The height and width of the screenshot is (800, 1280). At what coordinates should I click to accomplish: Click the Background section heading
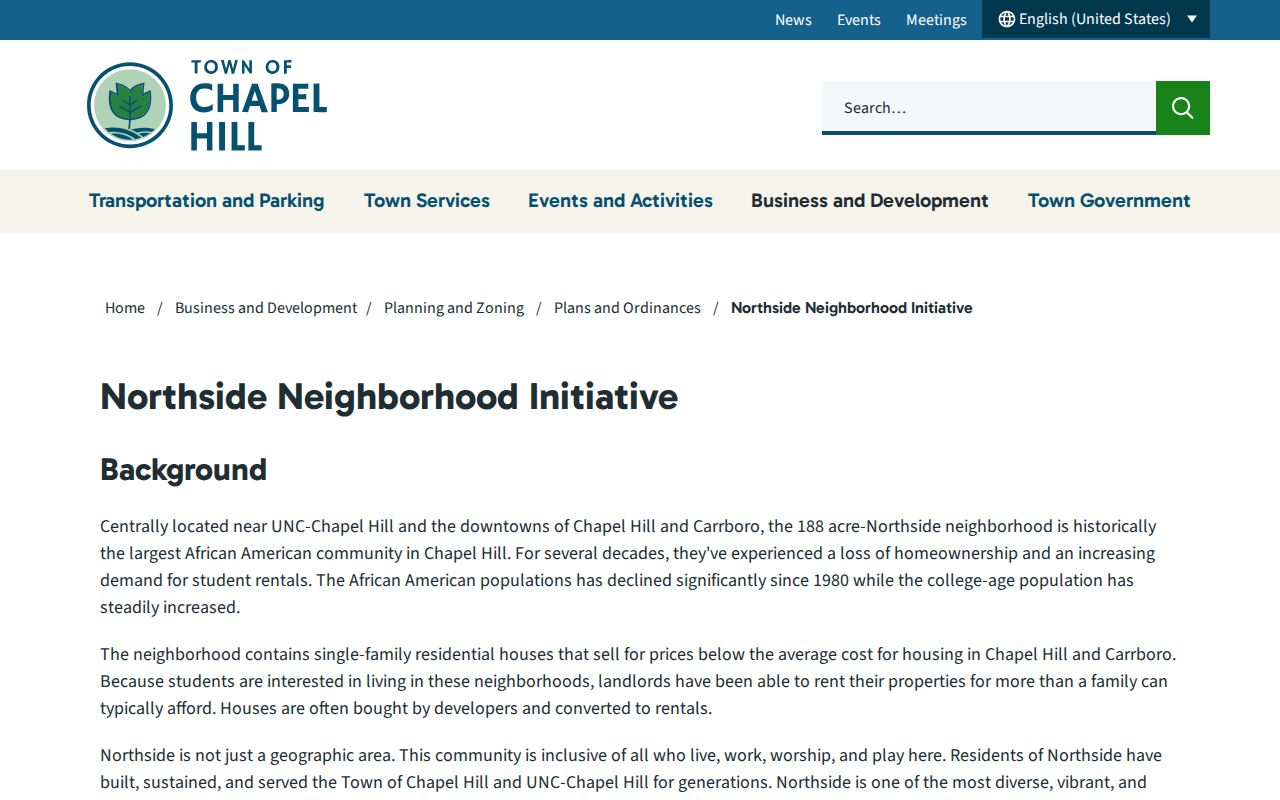tap(183, 470)
